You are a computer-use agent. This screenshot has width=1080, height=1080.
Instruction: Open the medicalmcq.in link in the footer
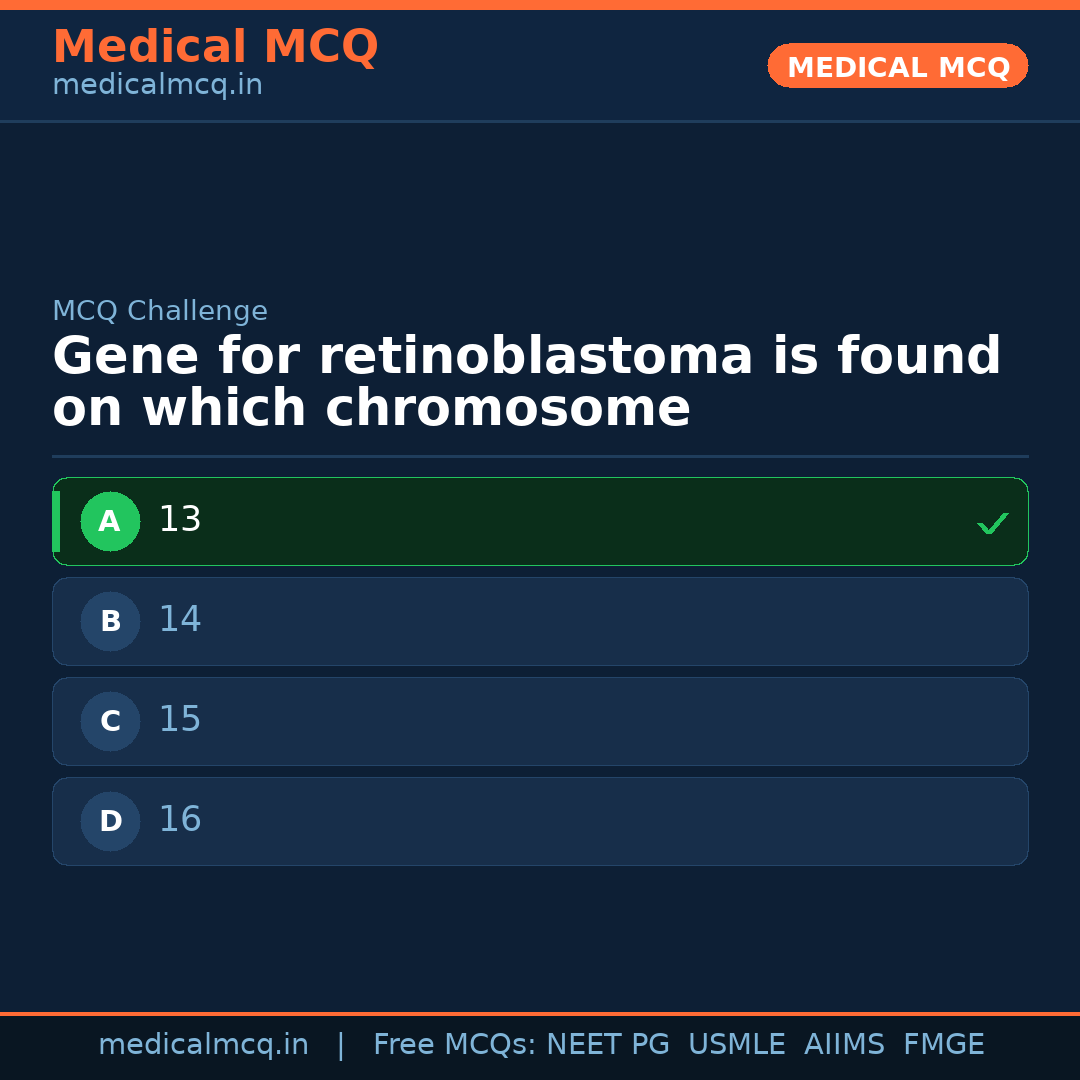[203, 1045]
